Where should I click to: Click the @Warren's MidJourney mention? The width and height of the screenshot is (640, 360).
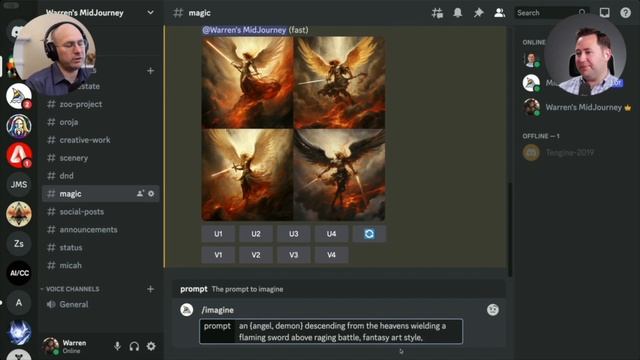coord(244,30)
